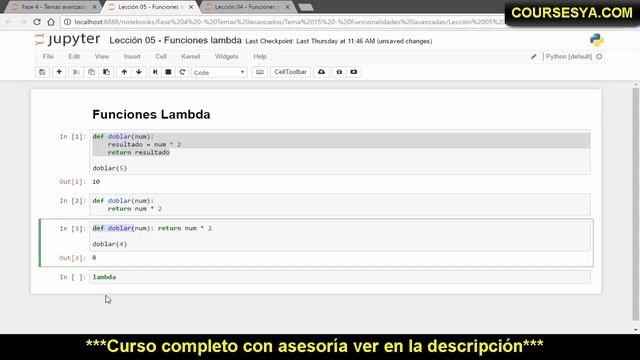Click the In [1] doblar code cell
Screen dimensions: 640x360
(340, 152)
